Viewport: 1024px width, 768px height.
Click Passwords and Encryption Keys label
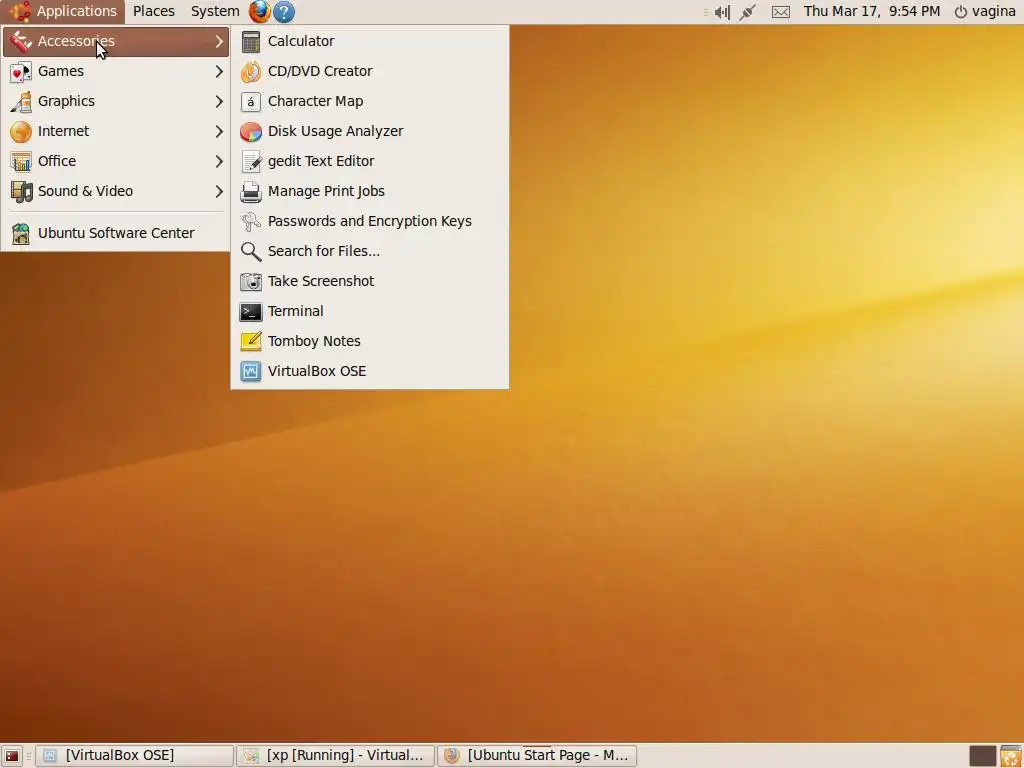(370, 221)
